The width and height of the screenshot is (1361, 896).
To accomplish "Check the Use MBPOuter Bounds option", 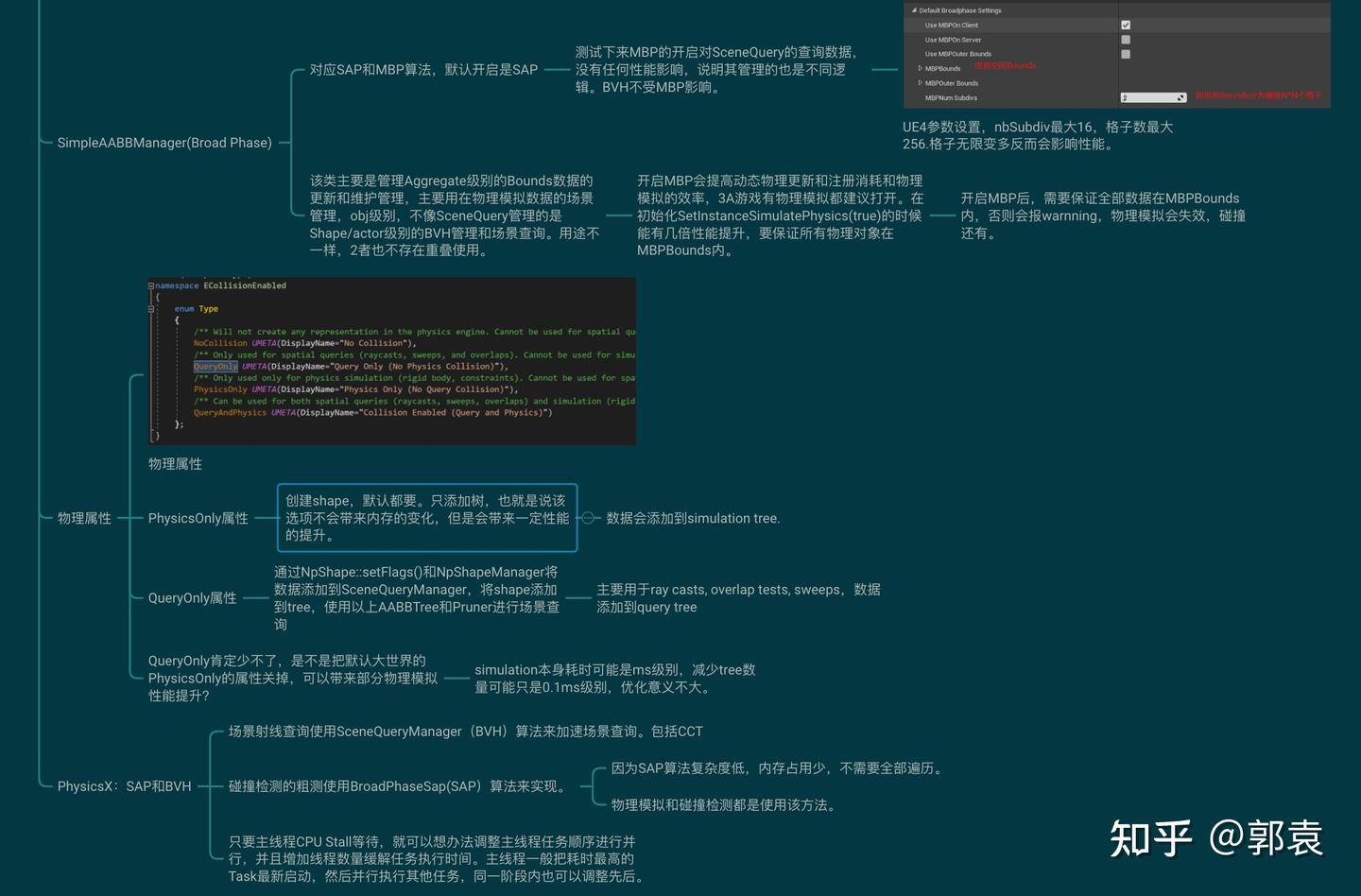I will (1125, 54).
